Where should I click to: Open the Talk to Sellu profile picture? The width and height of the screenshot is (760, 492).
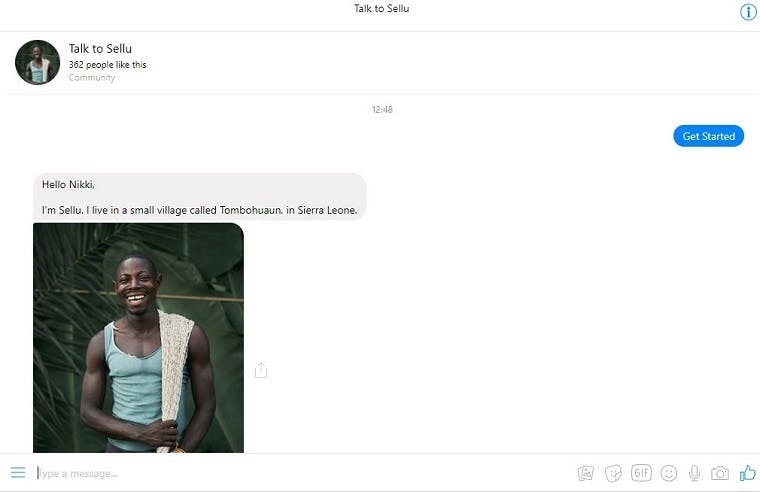[x=38, y=63]
